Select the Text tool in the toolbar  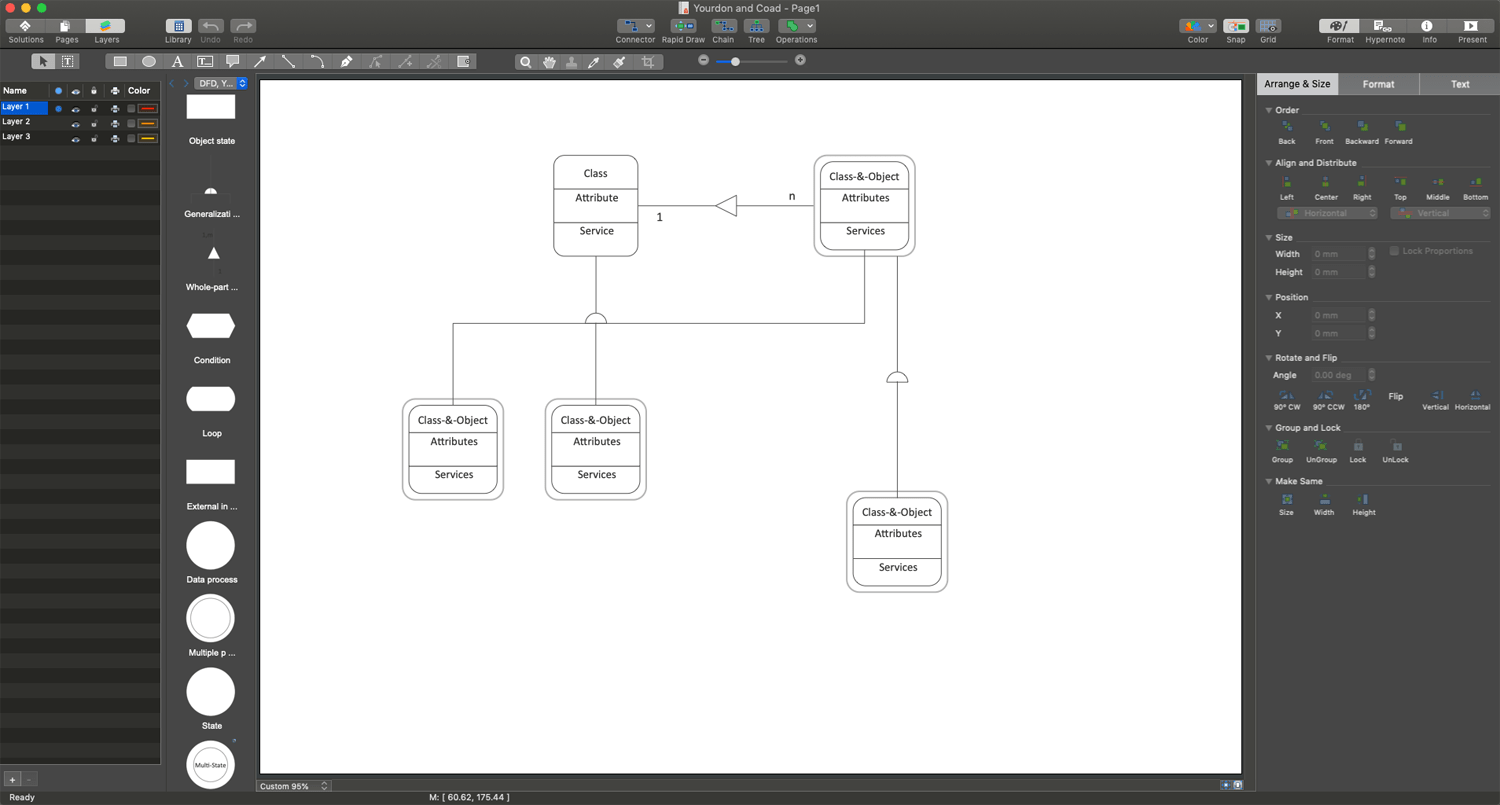point(176,61)
